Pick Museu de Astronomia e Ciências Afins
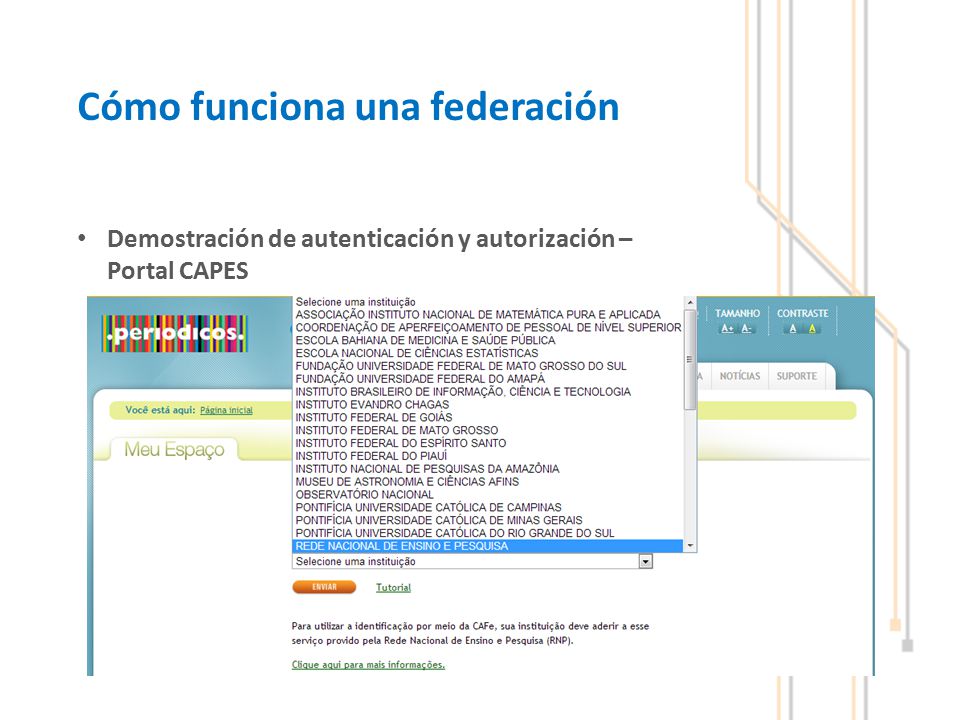960x720 pixels. pyautogui.click(x=487, y=482)
